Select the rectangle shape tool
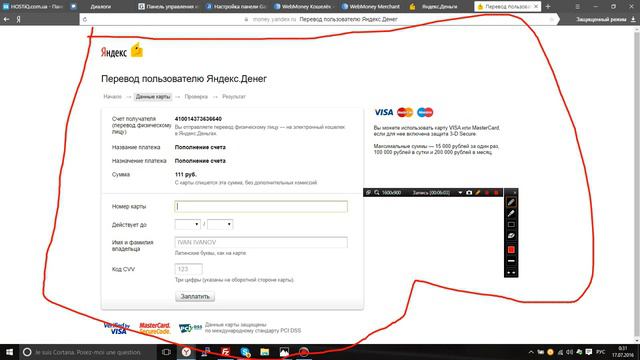 coord(511,224)
